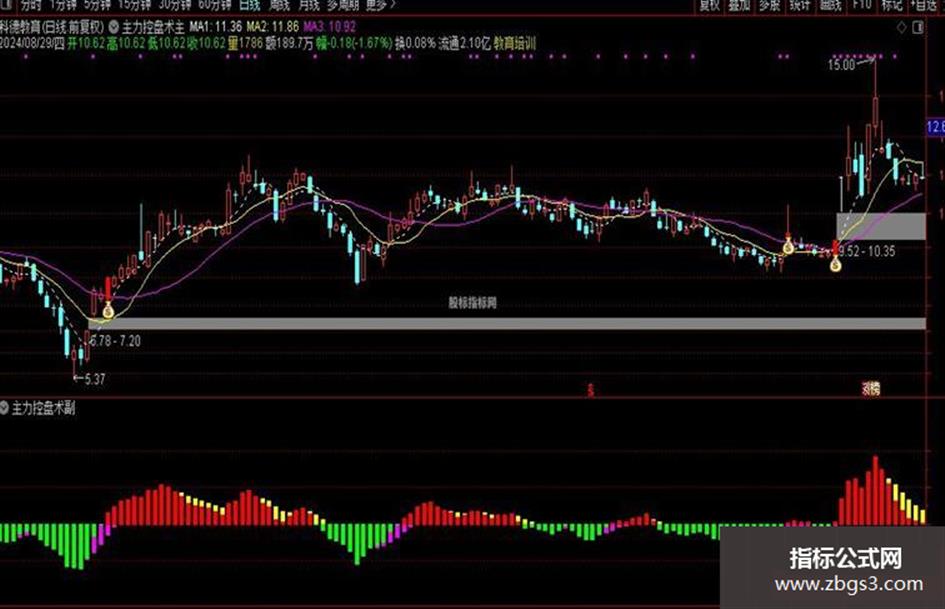Open the 复权 adjustment menu
This screenshot has width=945, height=609.
(x=709, y=5)
